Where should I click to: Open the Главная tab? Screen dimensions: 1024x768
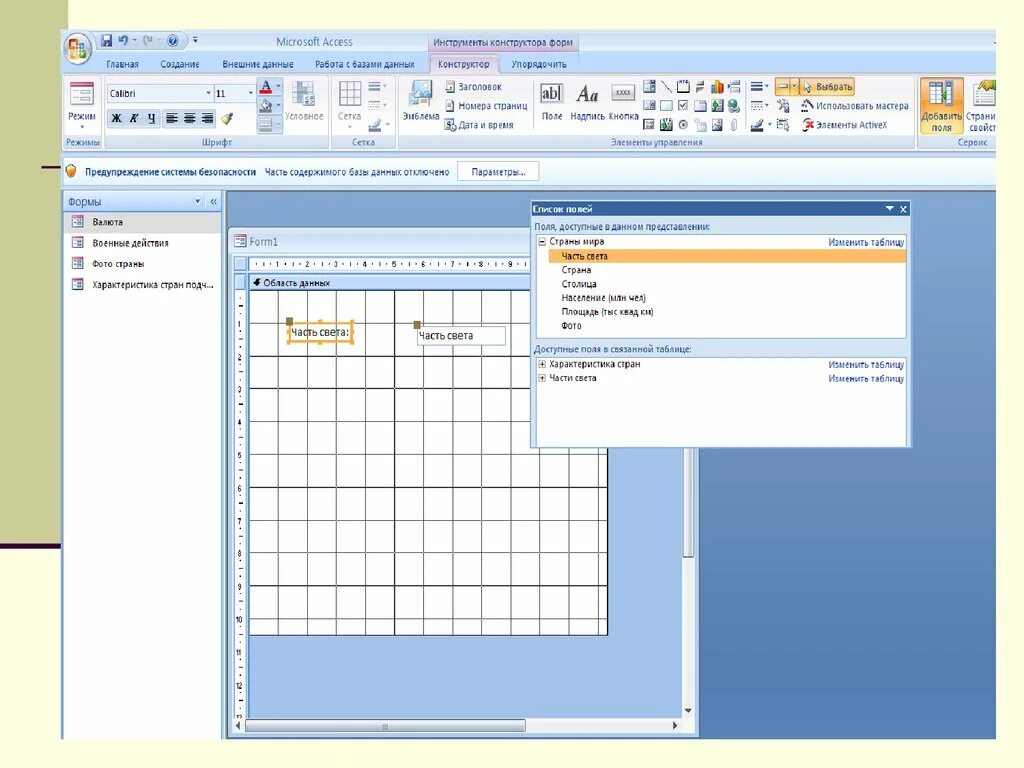[x=122, y=64]
